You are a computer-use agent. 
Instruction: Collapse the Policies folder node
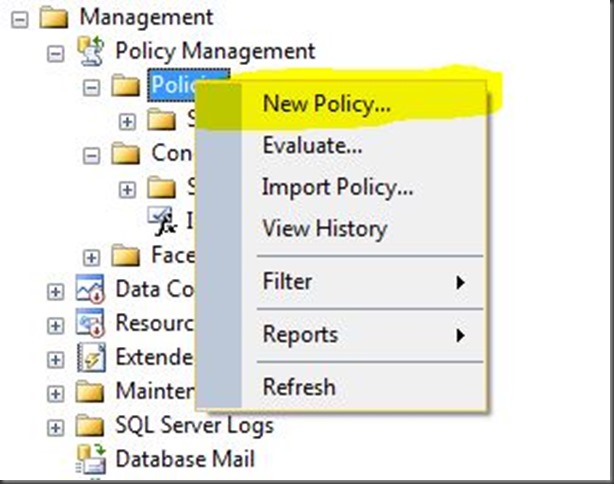click(x=92, y=87)
